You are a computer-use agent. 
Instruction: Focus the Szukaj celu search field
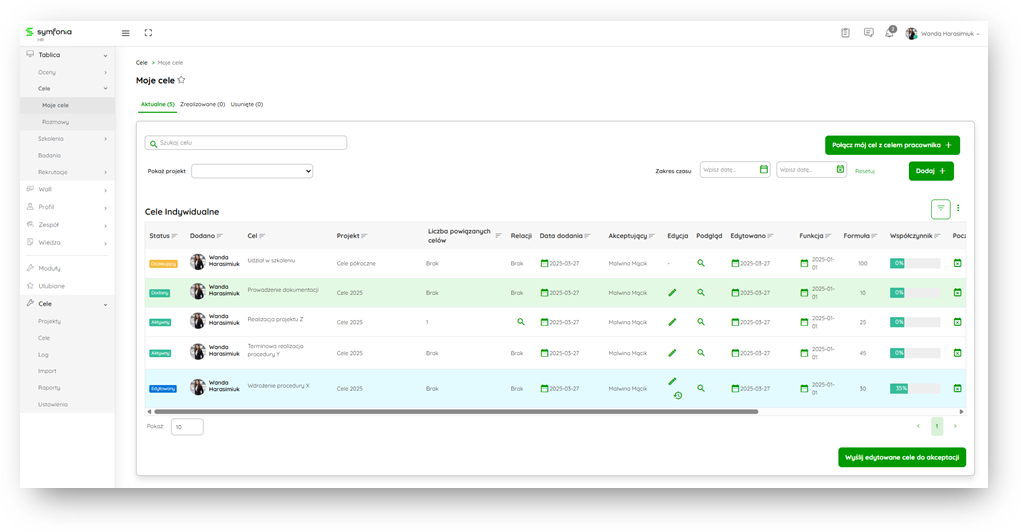[245, 143]
